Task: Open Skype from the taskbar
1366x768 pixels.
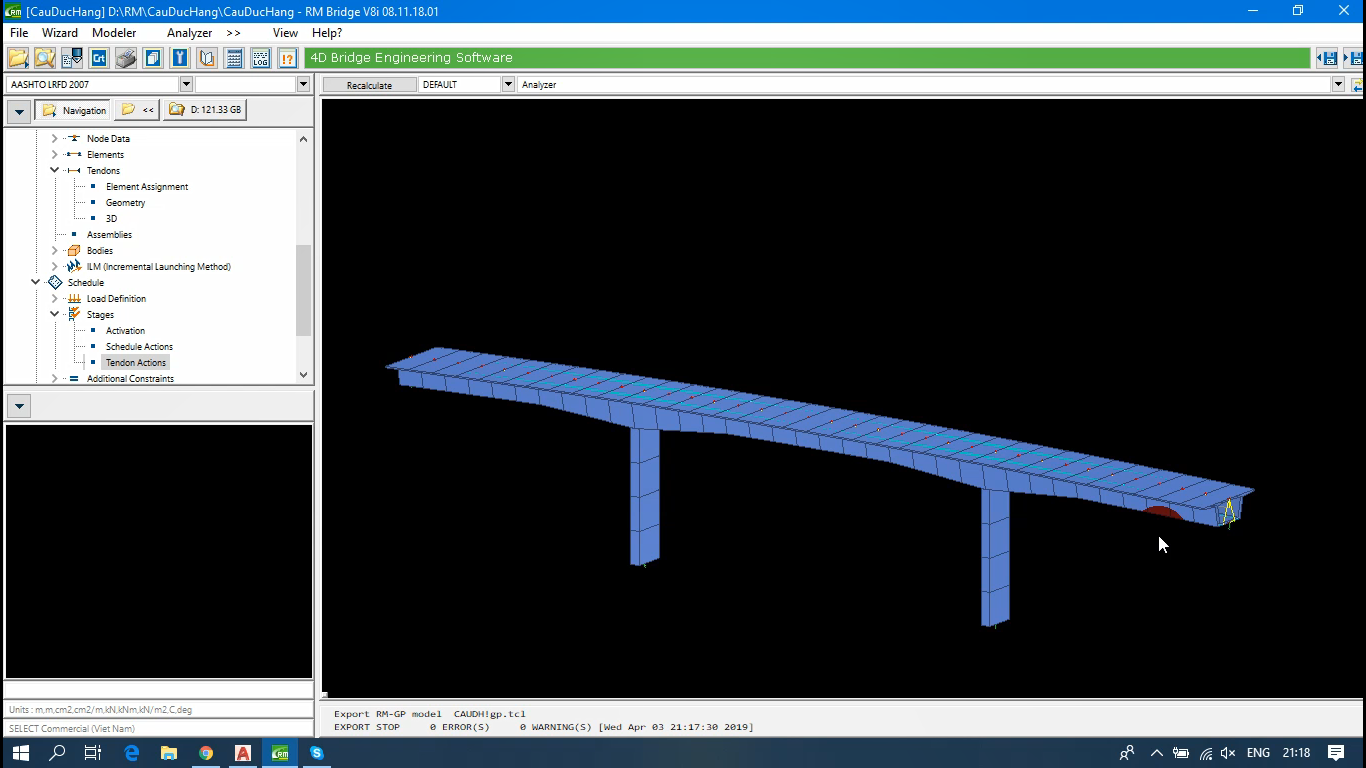Action: [317, 753]
